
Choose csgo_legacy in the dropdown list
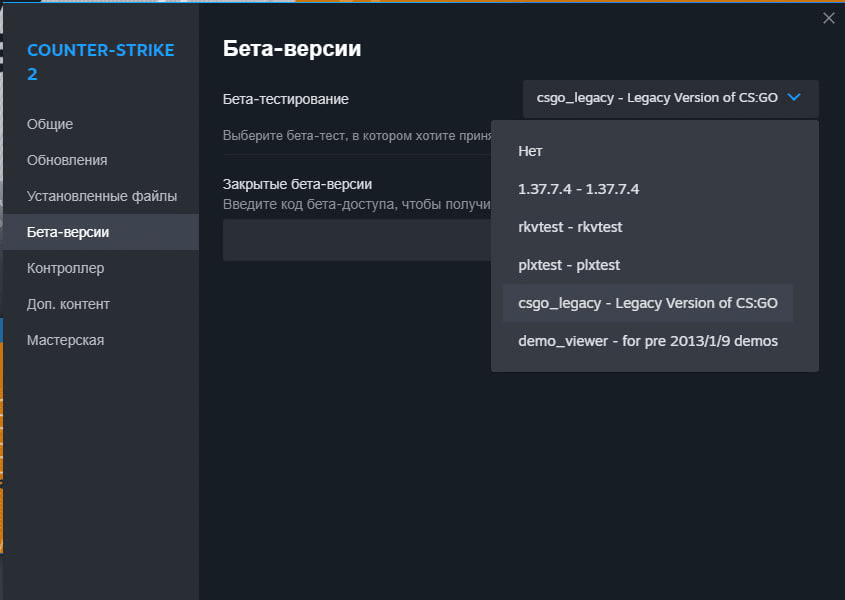click(647, 303)
